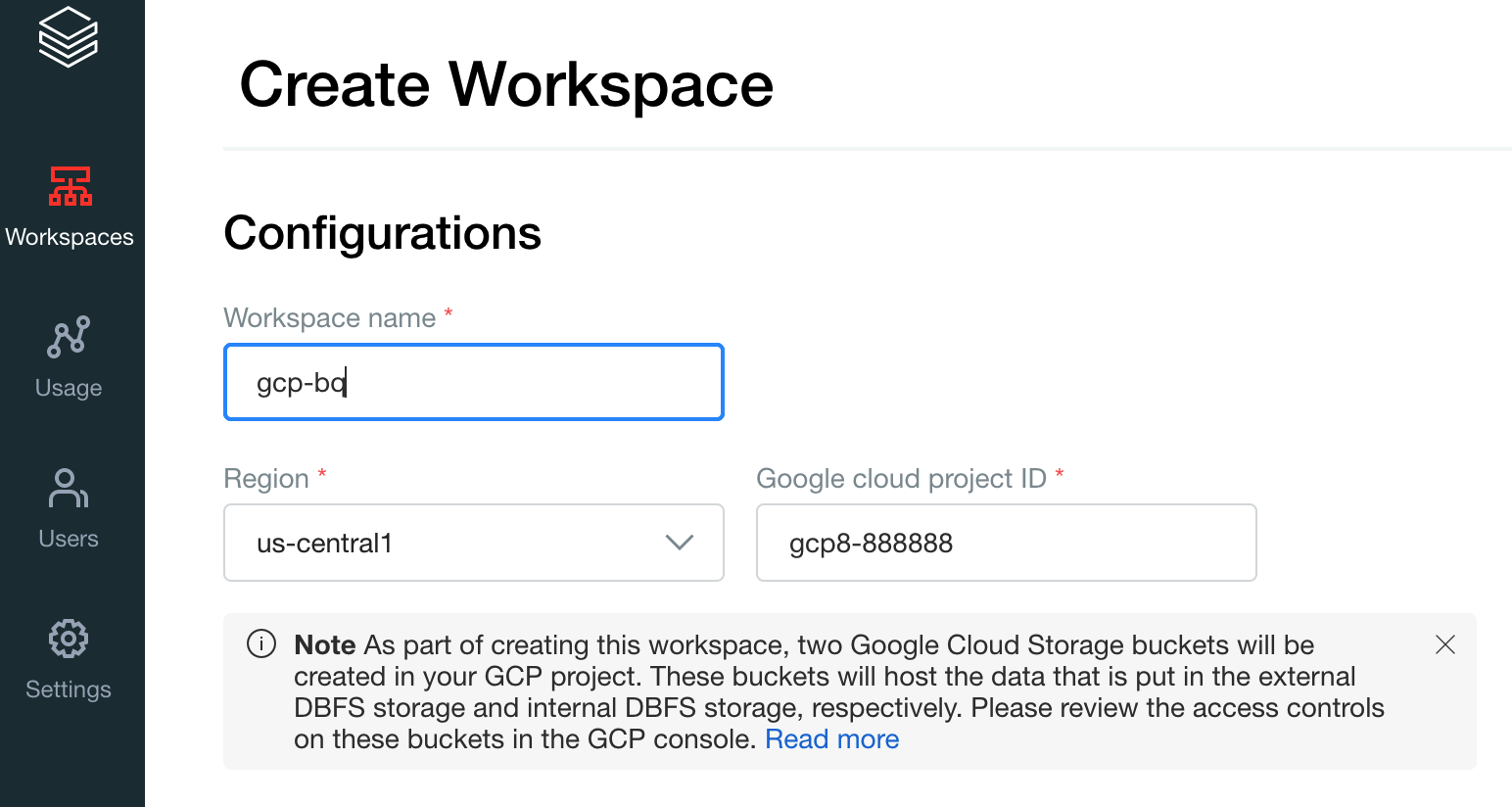
Task: Click the Configurations section heading
Action: 382,233
